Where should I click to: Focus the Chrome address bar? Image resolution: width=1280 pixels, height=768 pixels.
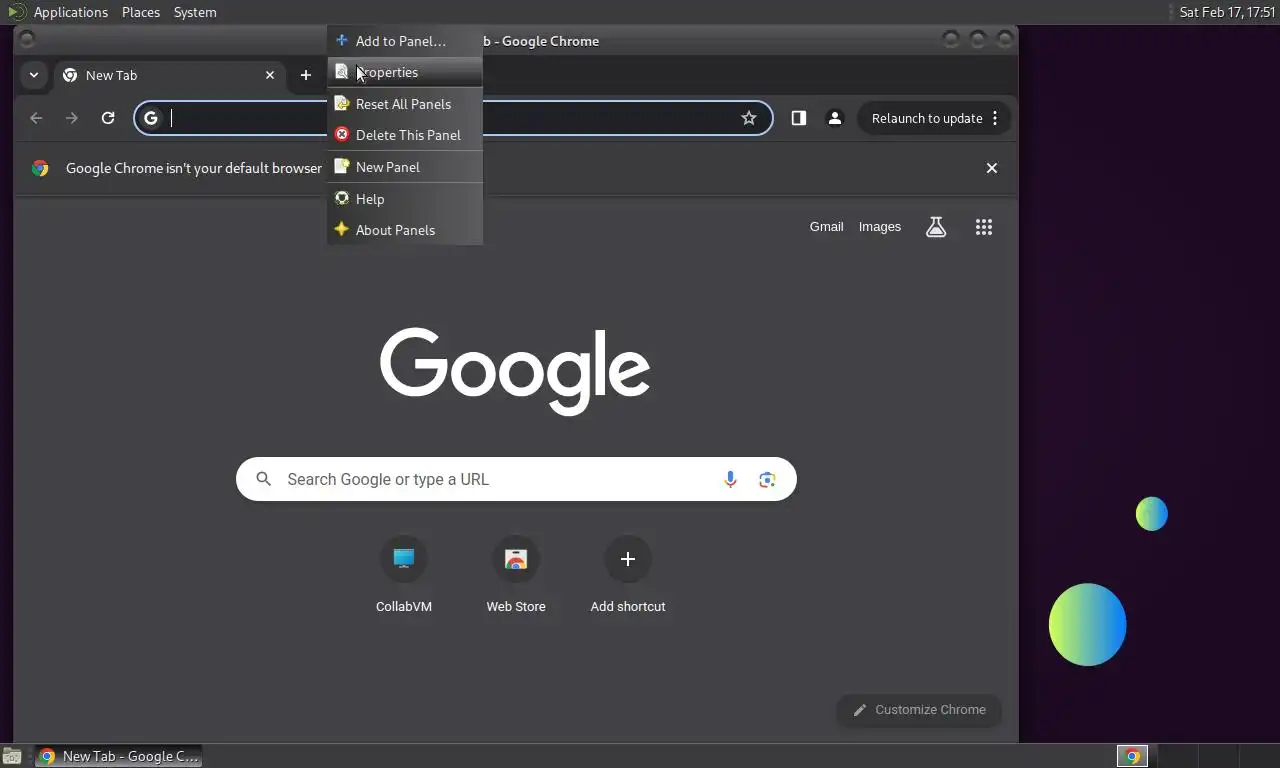click(453, 118)
